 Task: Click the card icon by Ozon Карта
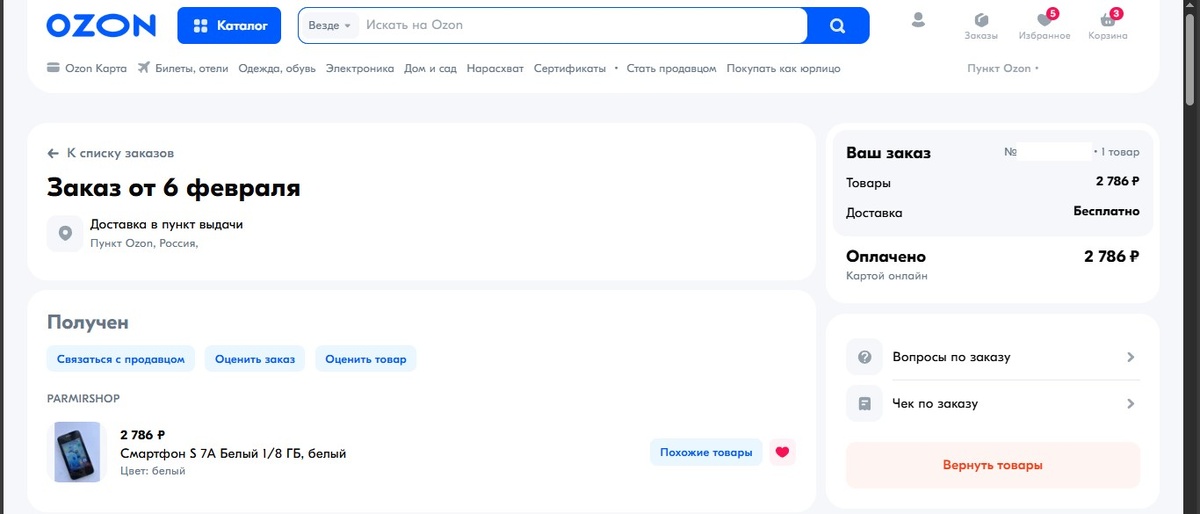[53, 68]
